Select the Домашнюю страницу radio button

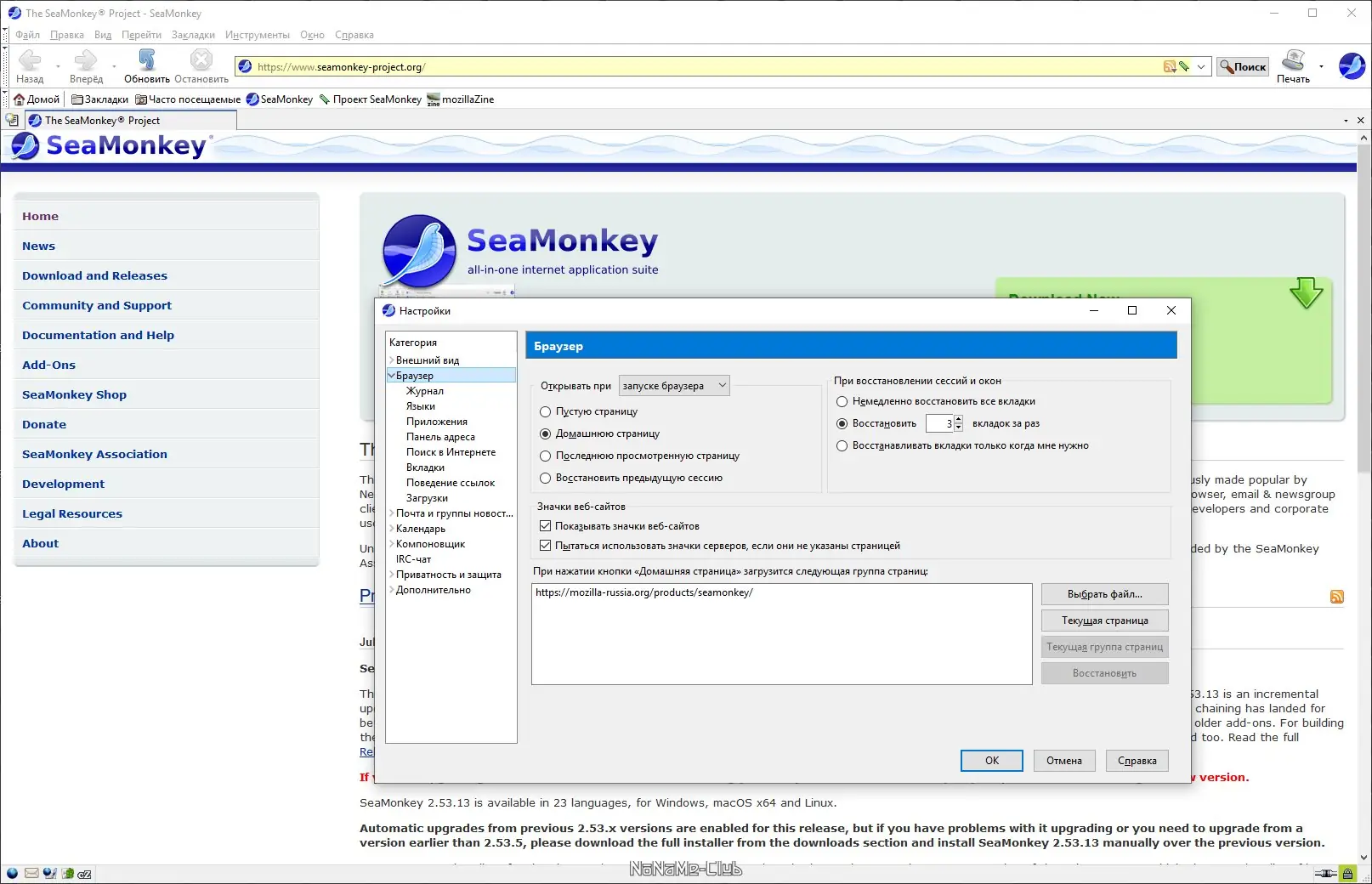pyautogui.click(x=546, y=434)
